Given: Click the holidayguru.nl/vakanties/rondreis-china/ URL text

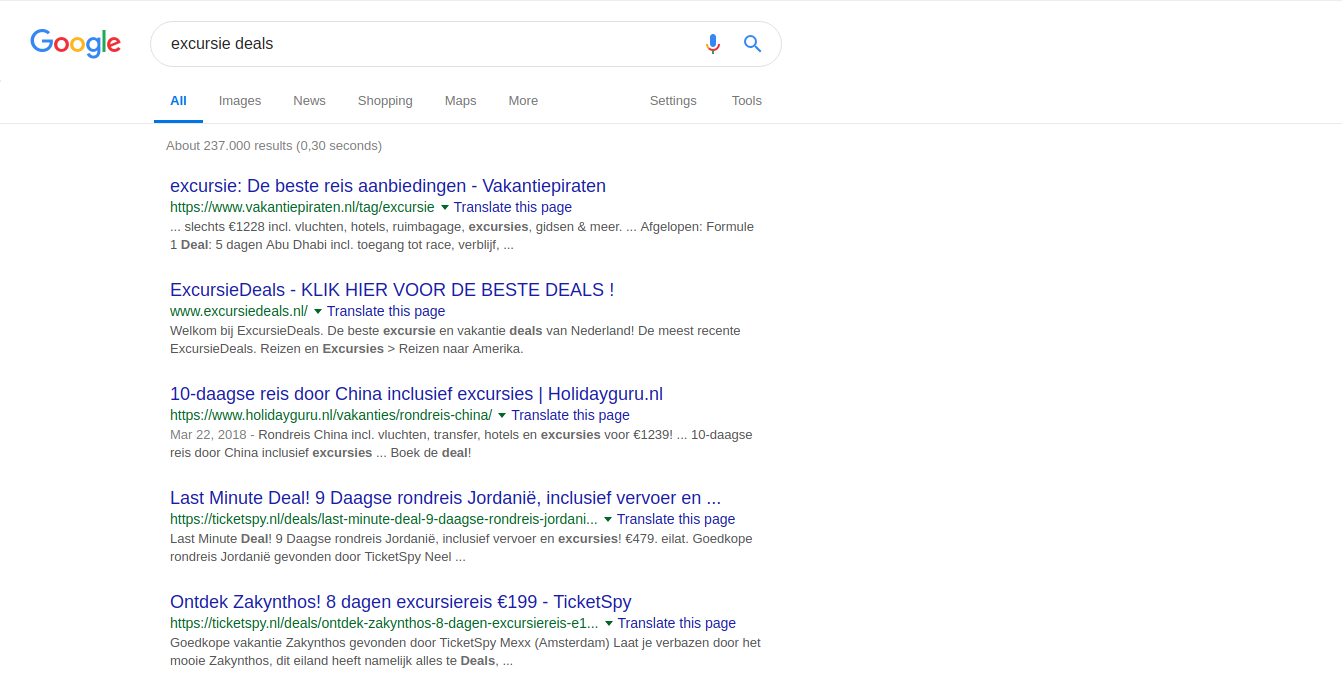Looking at the screenshot, I should (x=331, y=415).
